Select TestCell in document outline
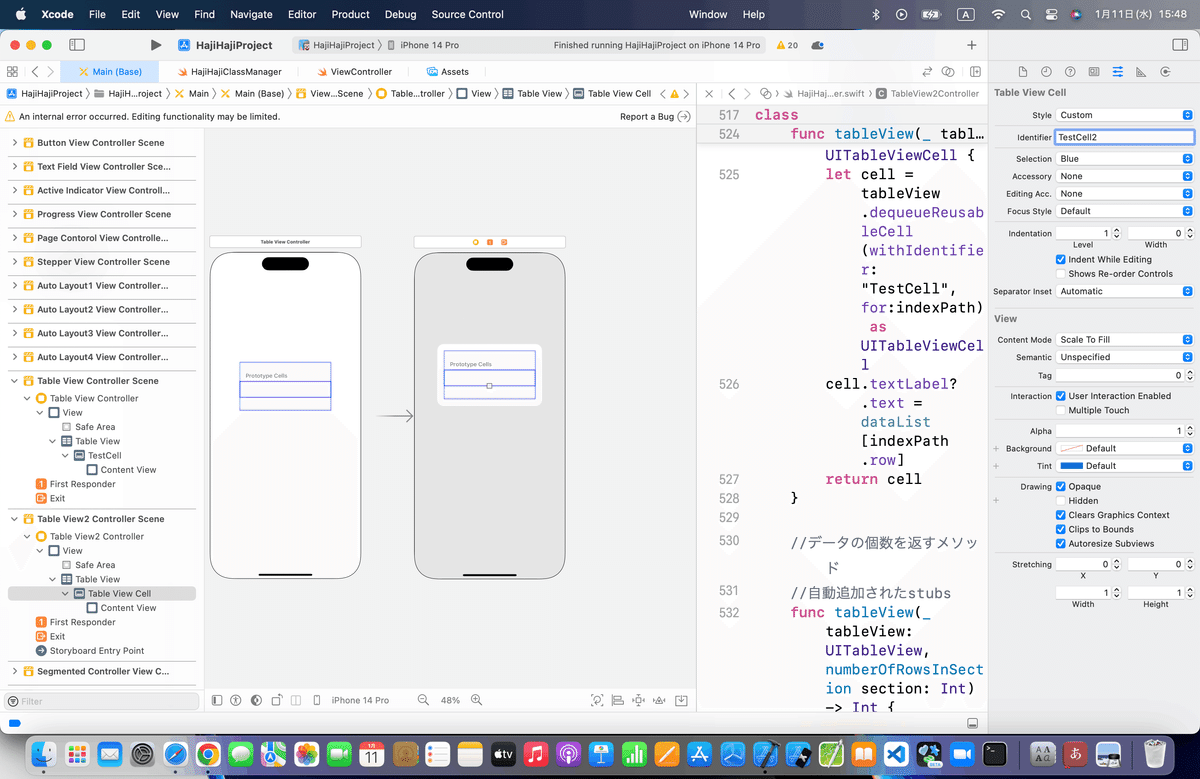Image resolution: width=1200 pixels, height=779 pixels. pos(105,455)
